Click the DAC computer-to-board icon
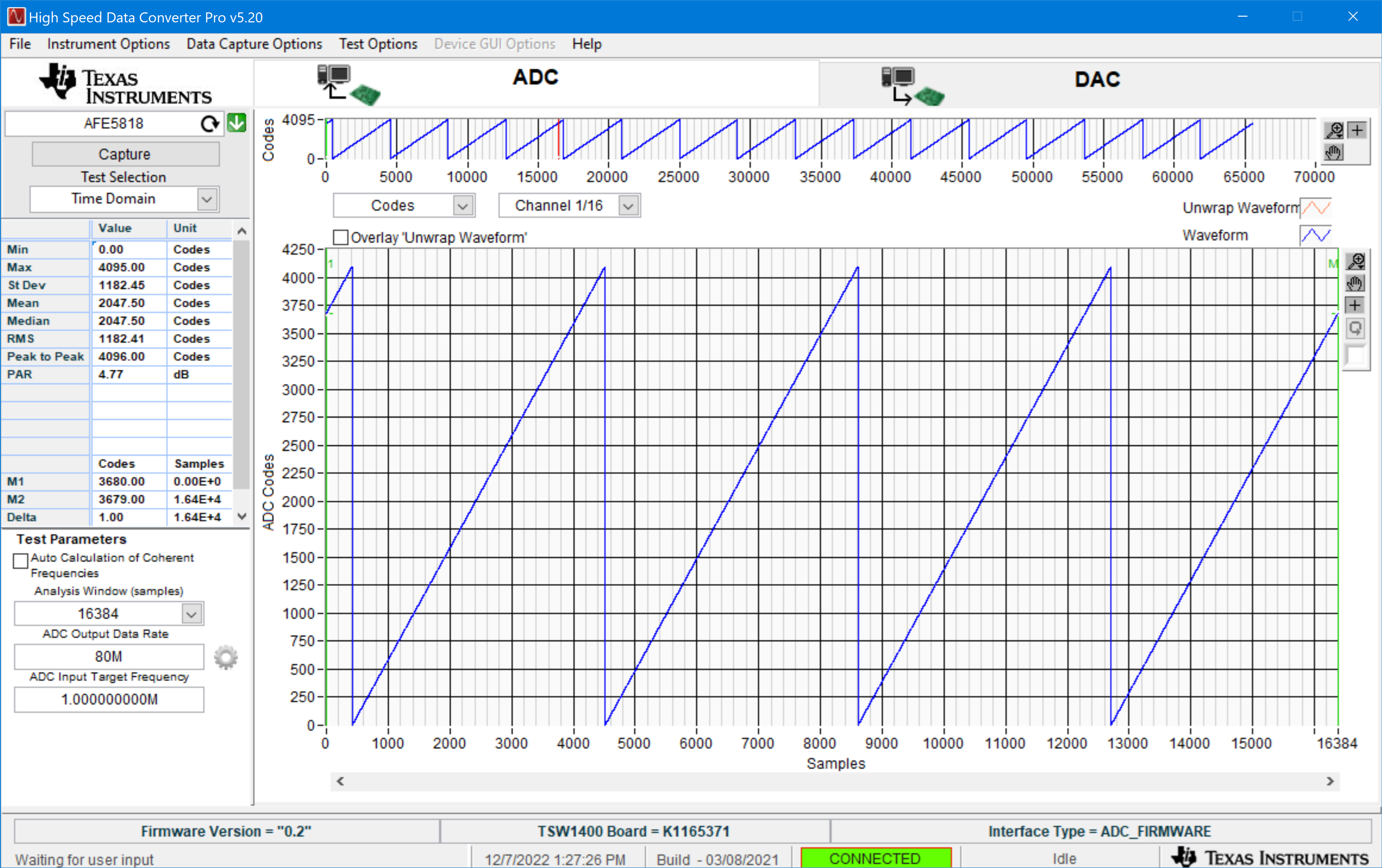 pos(913,86)
